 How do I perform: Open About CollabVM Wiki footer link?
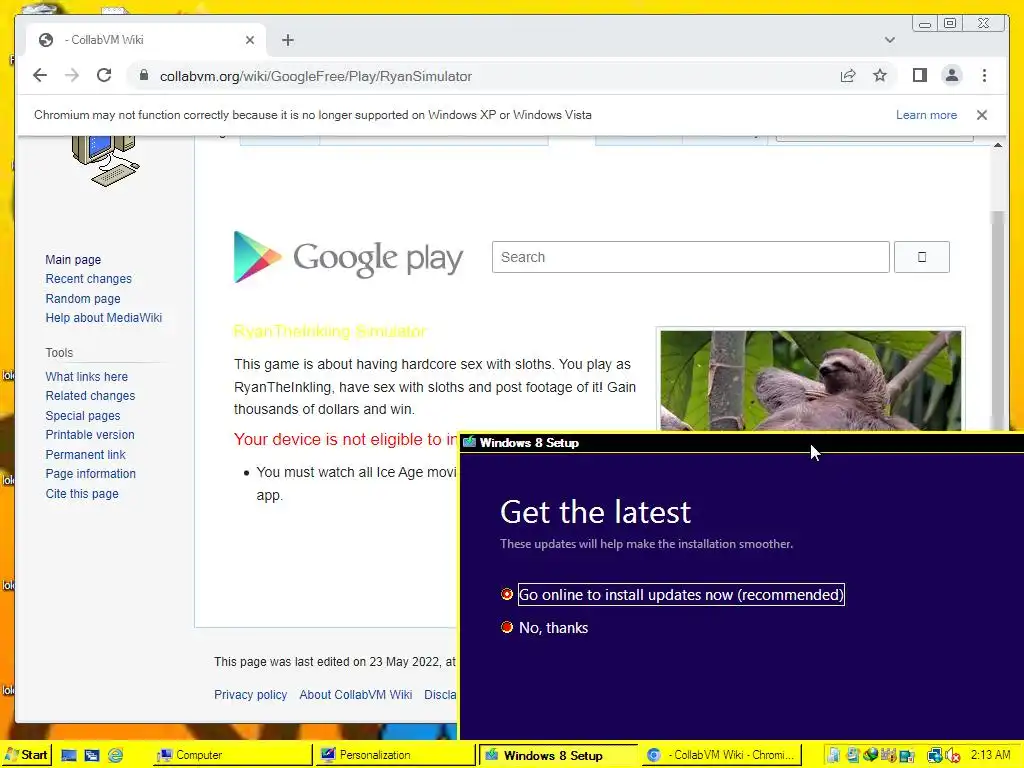[355, 695]
